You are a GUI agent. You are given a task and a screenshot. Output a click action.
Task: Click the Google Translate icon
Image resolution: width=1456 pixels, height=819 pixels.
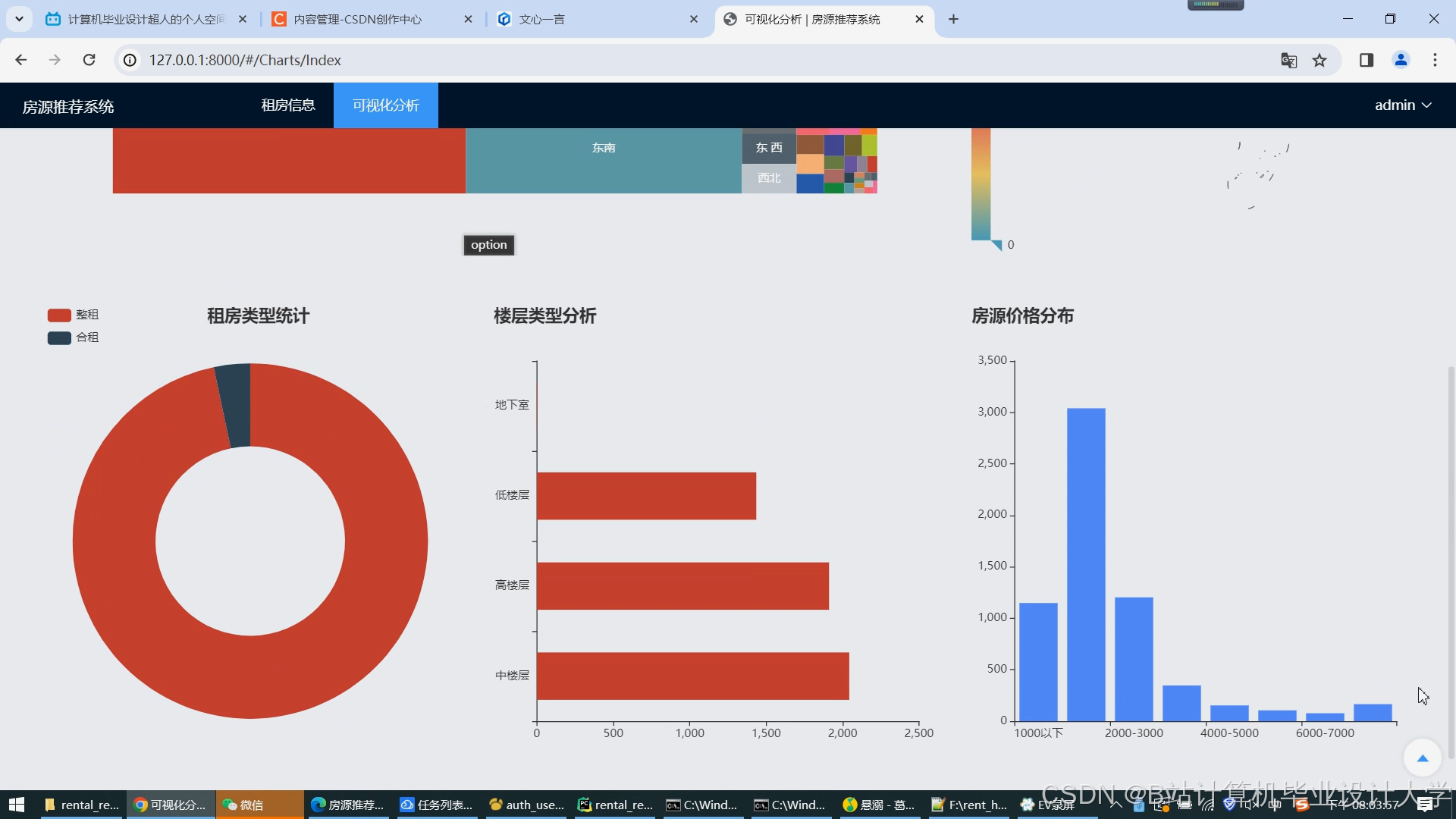pos(1288,60)
